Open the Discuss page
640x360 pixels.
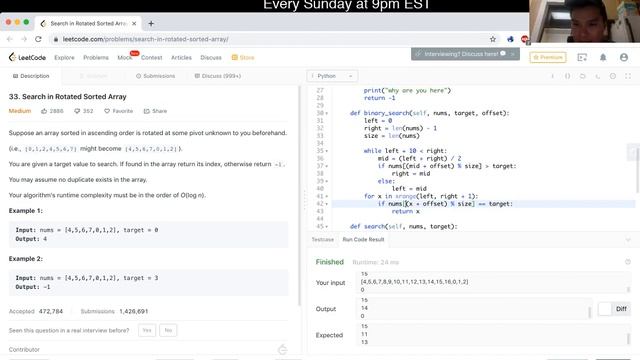[211, 58]
